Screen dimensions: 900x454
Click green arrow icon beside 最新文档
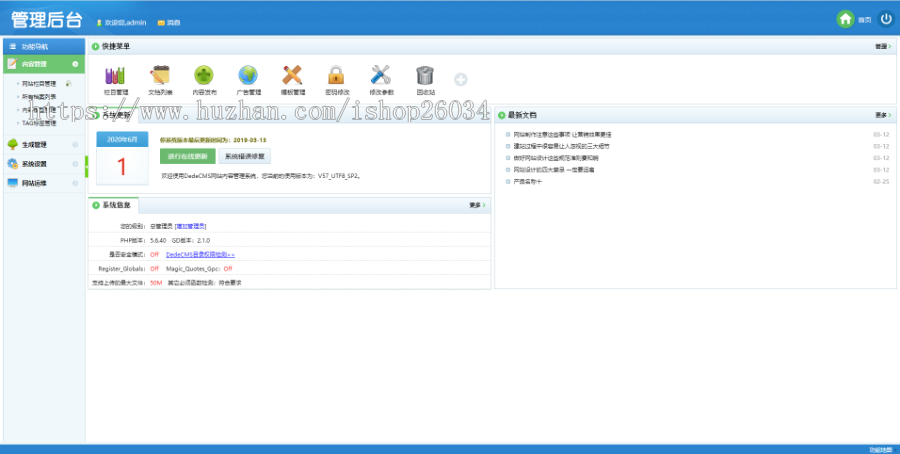502,115
